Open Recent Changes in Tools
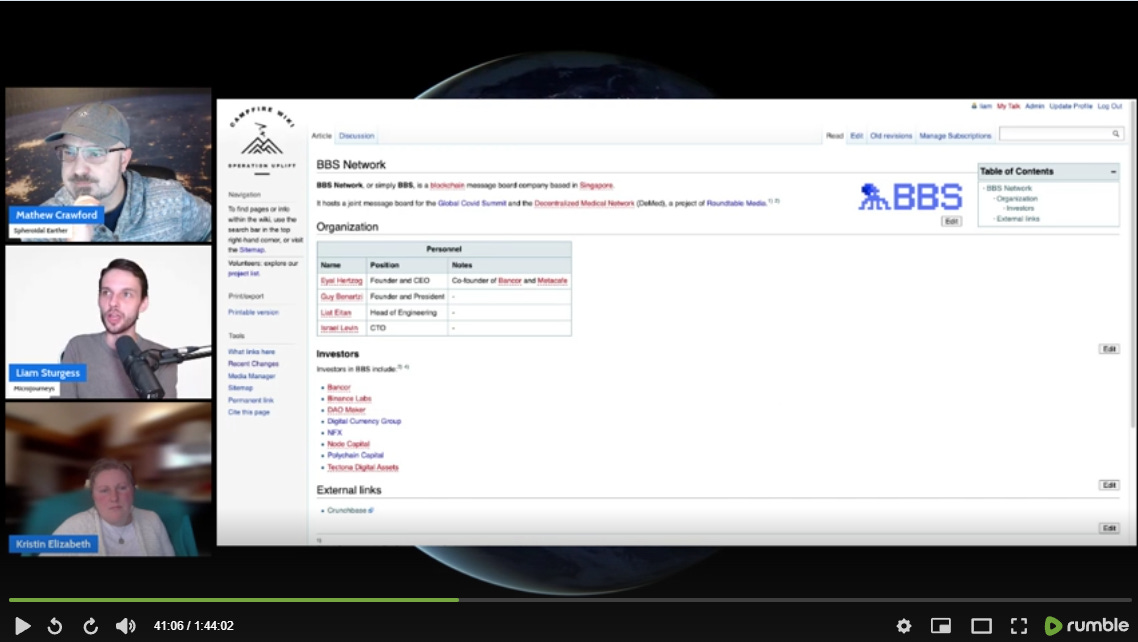Viewport: 1138px width, 642px height. (x=253, y=363)
